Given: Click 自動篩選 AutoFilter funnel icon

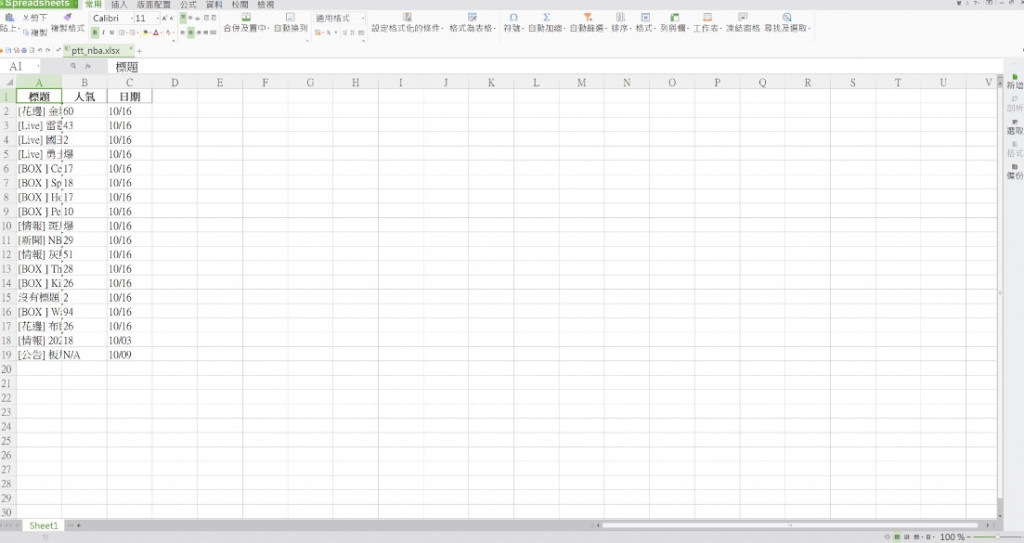Looking at the screenshot, I should (x=588, y=23).
